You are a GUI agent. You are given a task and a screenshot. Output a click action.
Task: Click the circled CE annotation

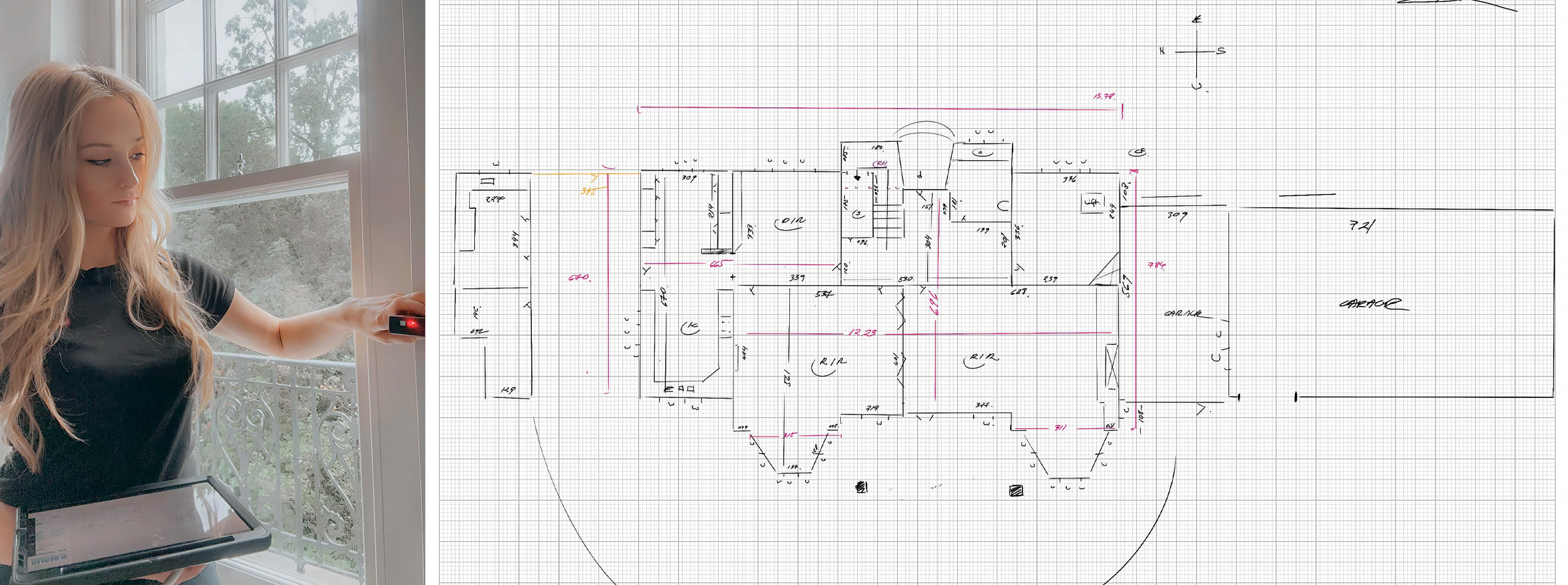[1138, 152]
